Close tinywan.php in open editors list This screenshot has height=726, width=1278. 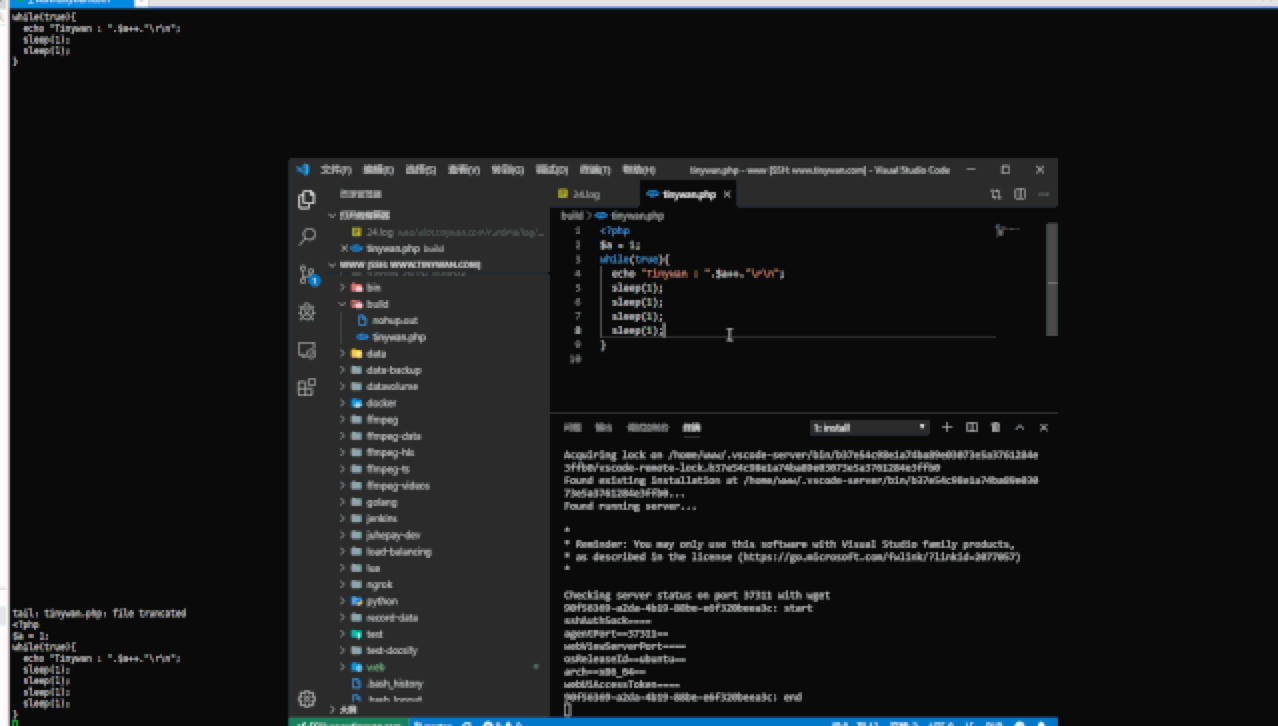345,248
